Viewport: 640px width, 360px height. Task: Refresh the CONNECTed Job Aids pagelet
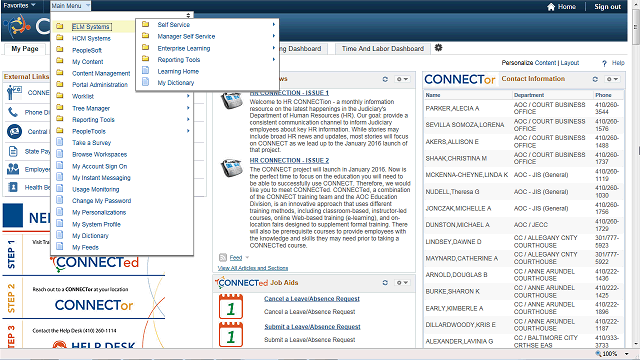pos(385,282)
